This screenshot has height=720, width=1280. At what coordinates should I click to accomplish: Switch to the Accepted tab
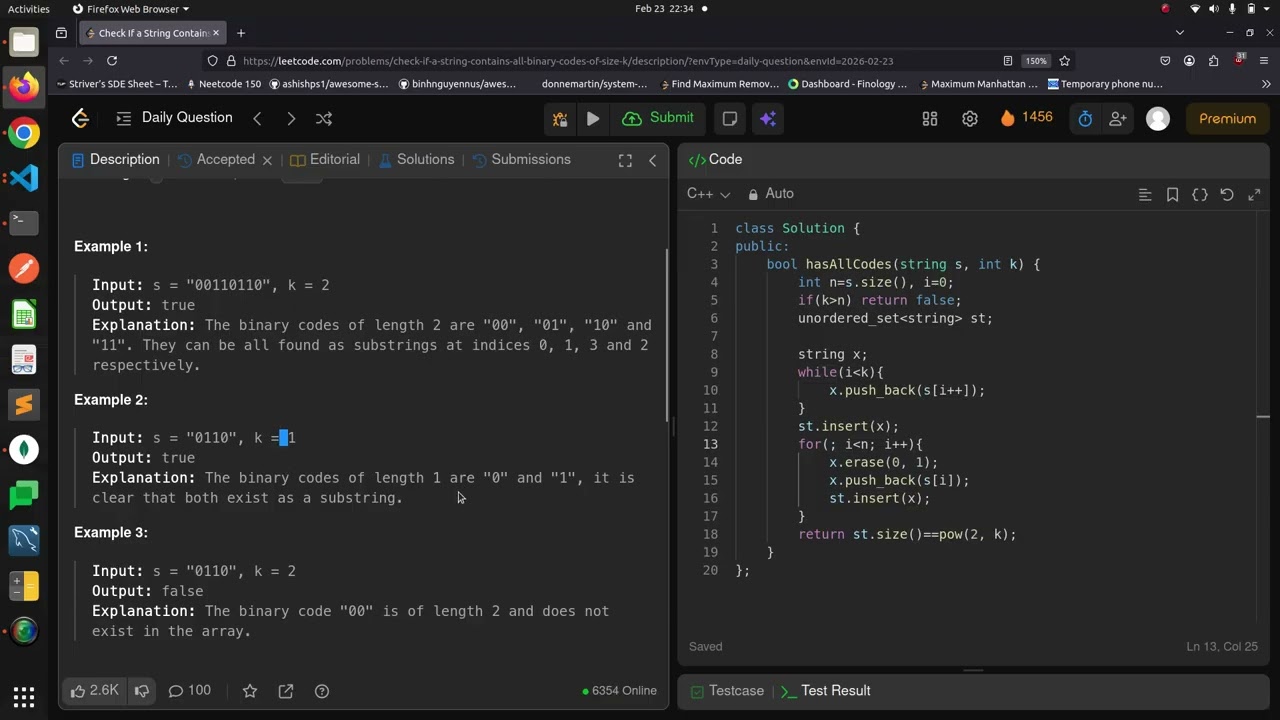[216, 160]
